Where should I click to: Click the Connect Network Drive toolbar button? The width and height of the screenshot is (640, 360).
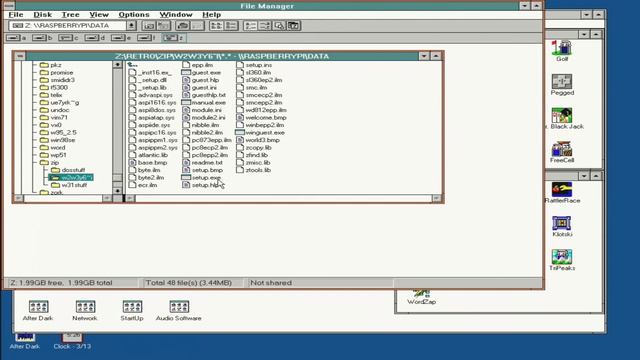point(149,26)
